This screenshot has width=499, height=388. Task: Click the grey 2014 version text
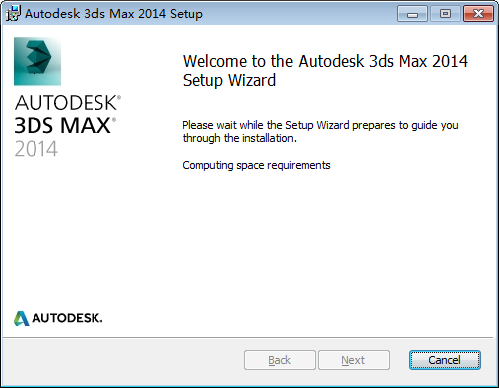point(36,149)
